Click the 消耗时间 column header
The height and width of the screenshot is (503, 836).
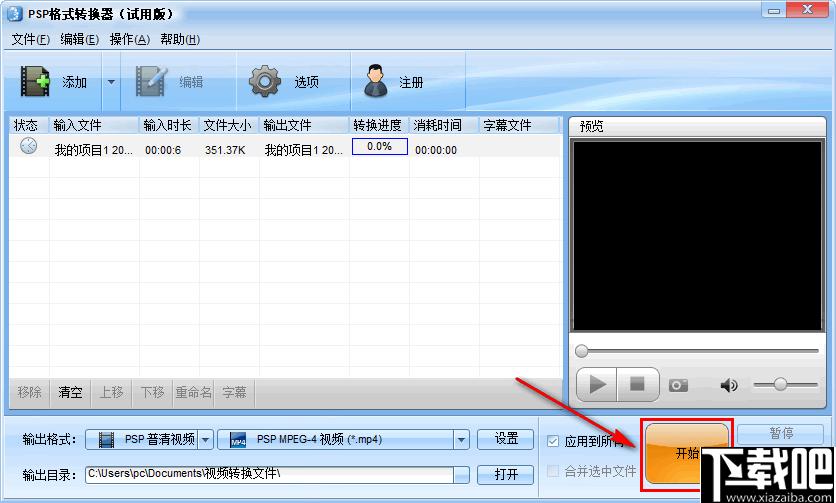(444, 125)
